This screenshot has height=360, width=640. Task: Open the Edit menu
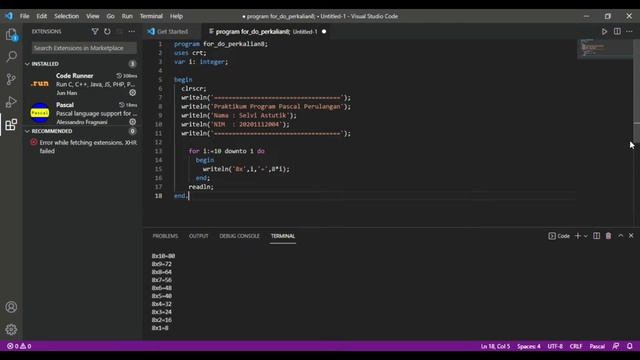(42, 16)
